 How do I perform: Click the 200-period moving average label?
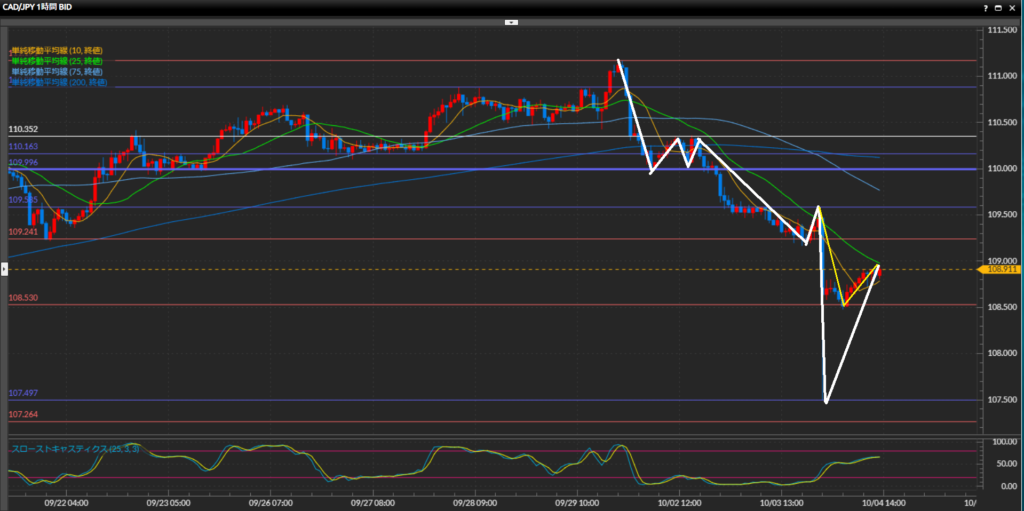click(x=59, y=83)
